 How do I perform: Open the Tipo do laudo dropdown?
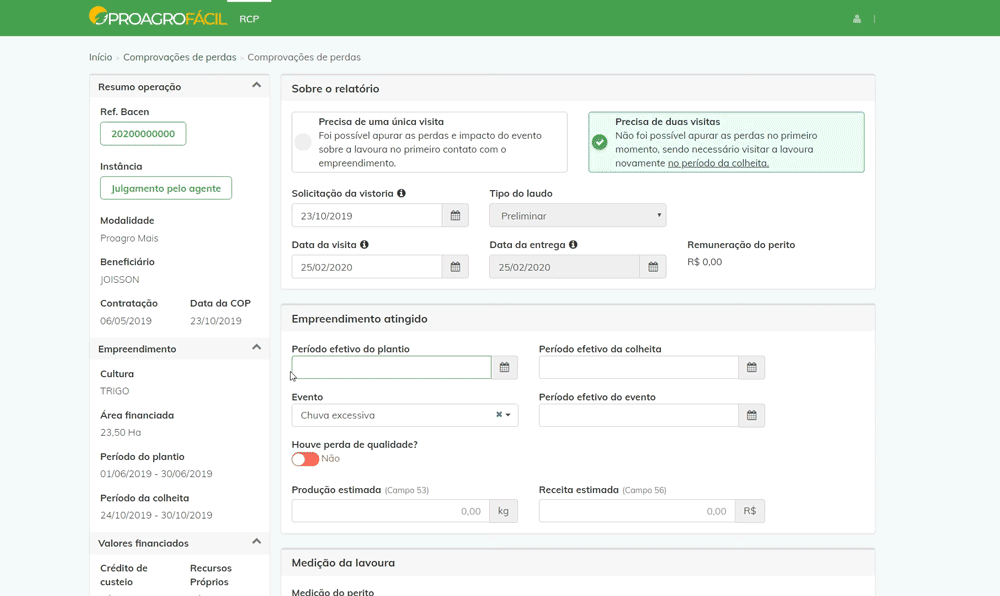click(x=578, y=215)
